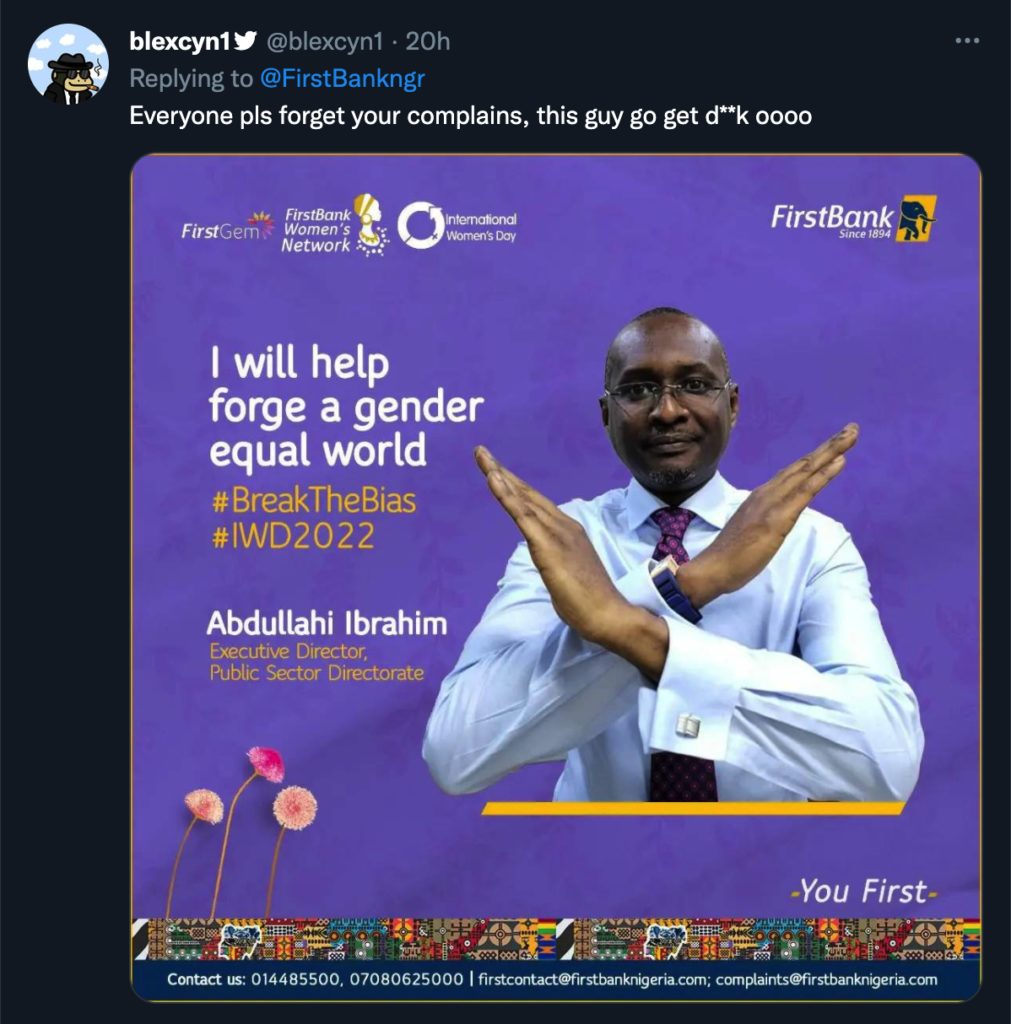This screenshot has width=1011, height=1024.
Task: Click the International Women's Day logo
Action: coord(457,225)
